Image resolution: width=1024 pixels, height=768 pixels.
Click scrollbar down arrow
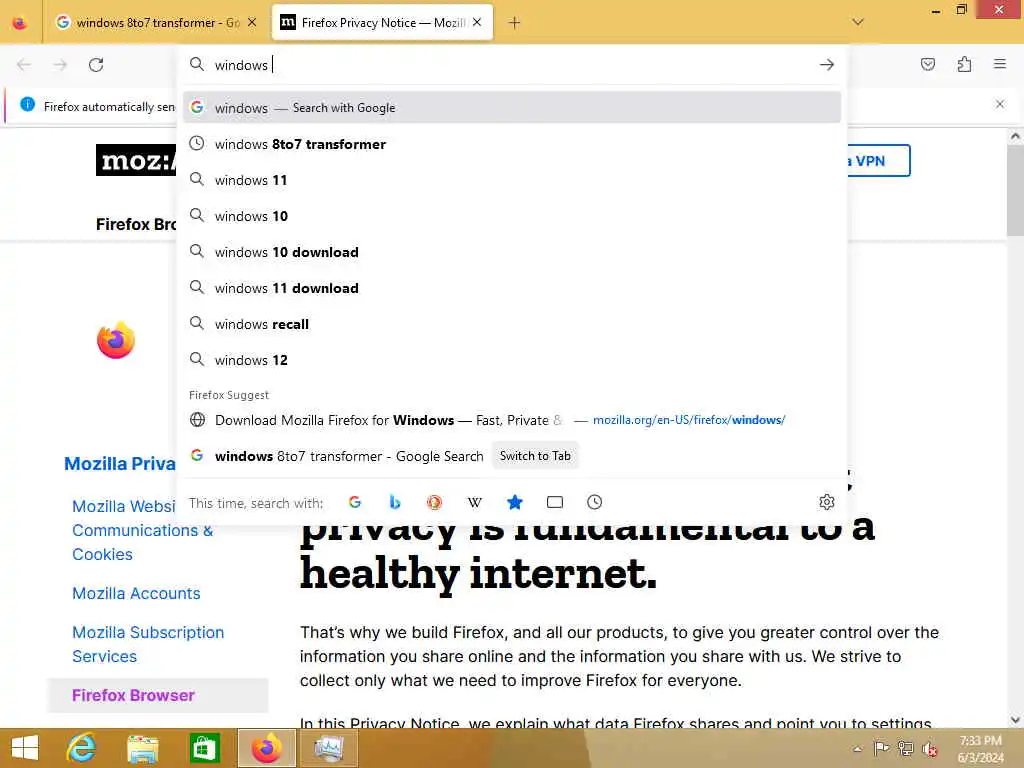pos(1015,720)
